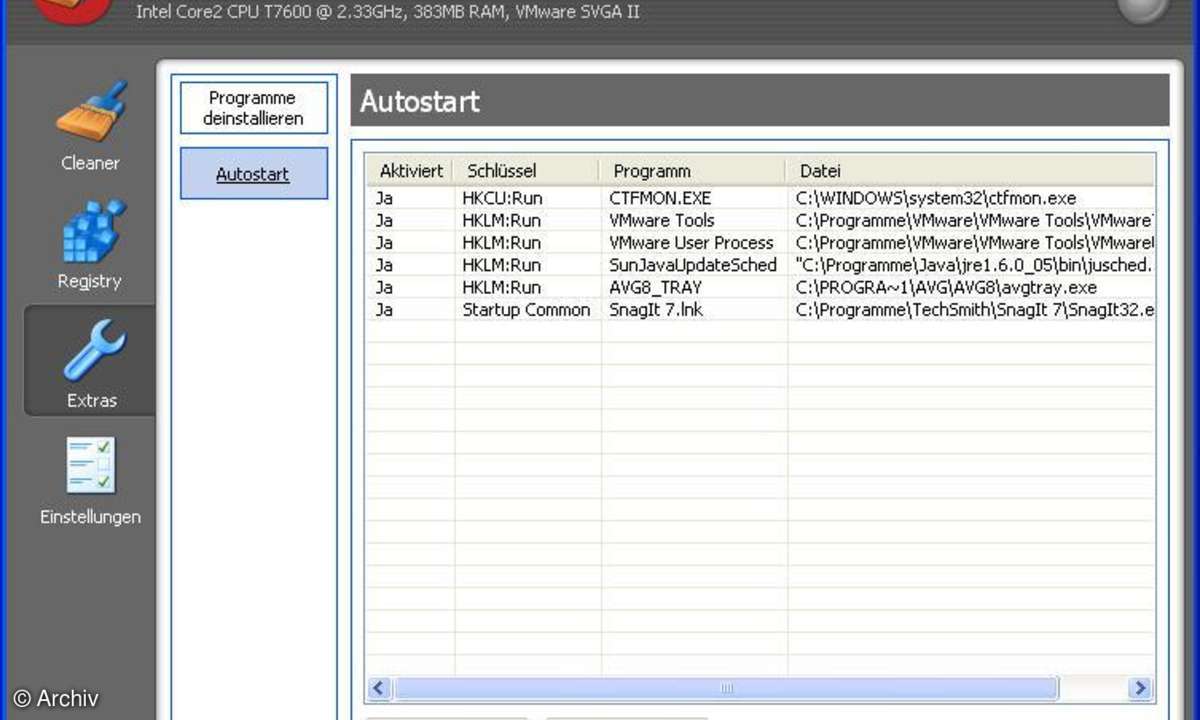Switch to Programme deinstallieren tab
The width and height of the screenshot is (1200, 720).
[253, 108]
